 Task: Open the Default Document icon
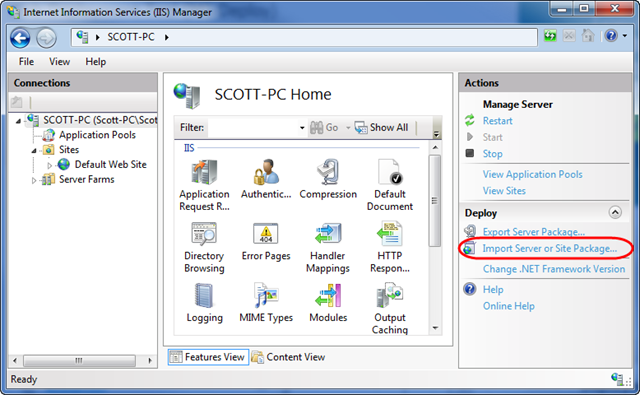[390, 172]
